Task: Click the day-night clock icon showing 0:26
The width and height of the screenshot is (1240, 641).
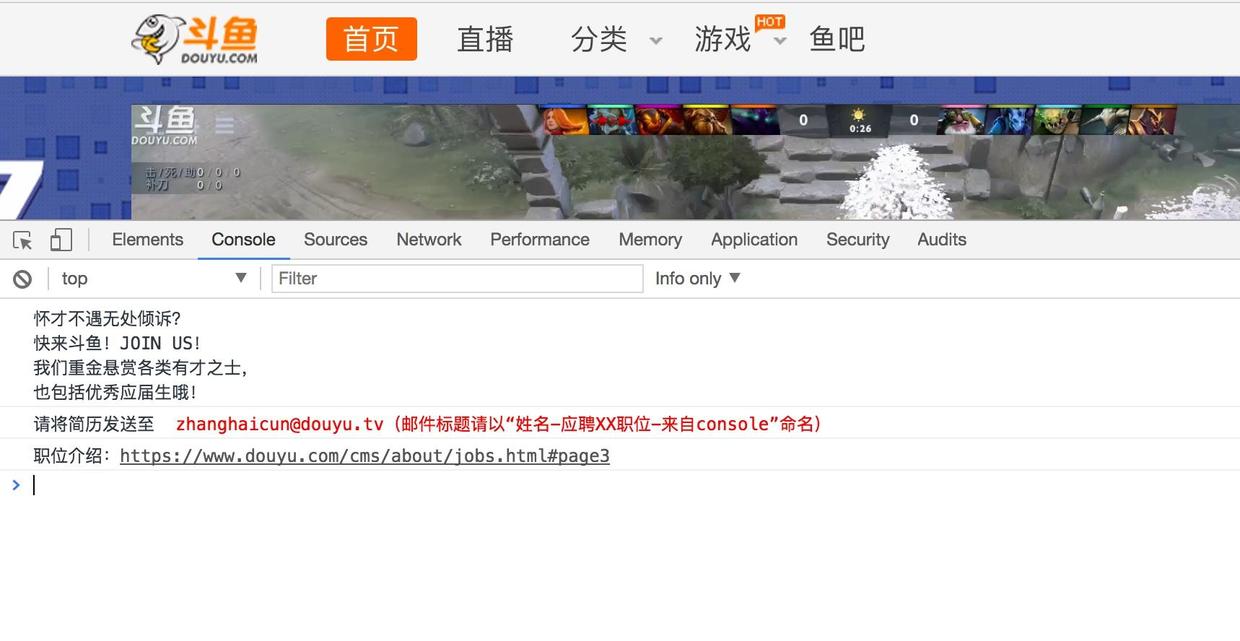Action: pyautogui.click(x=860, y=121)
